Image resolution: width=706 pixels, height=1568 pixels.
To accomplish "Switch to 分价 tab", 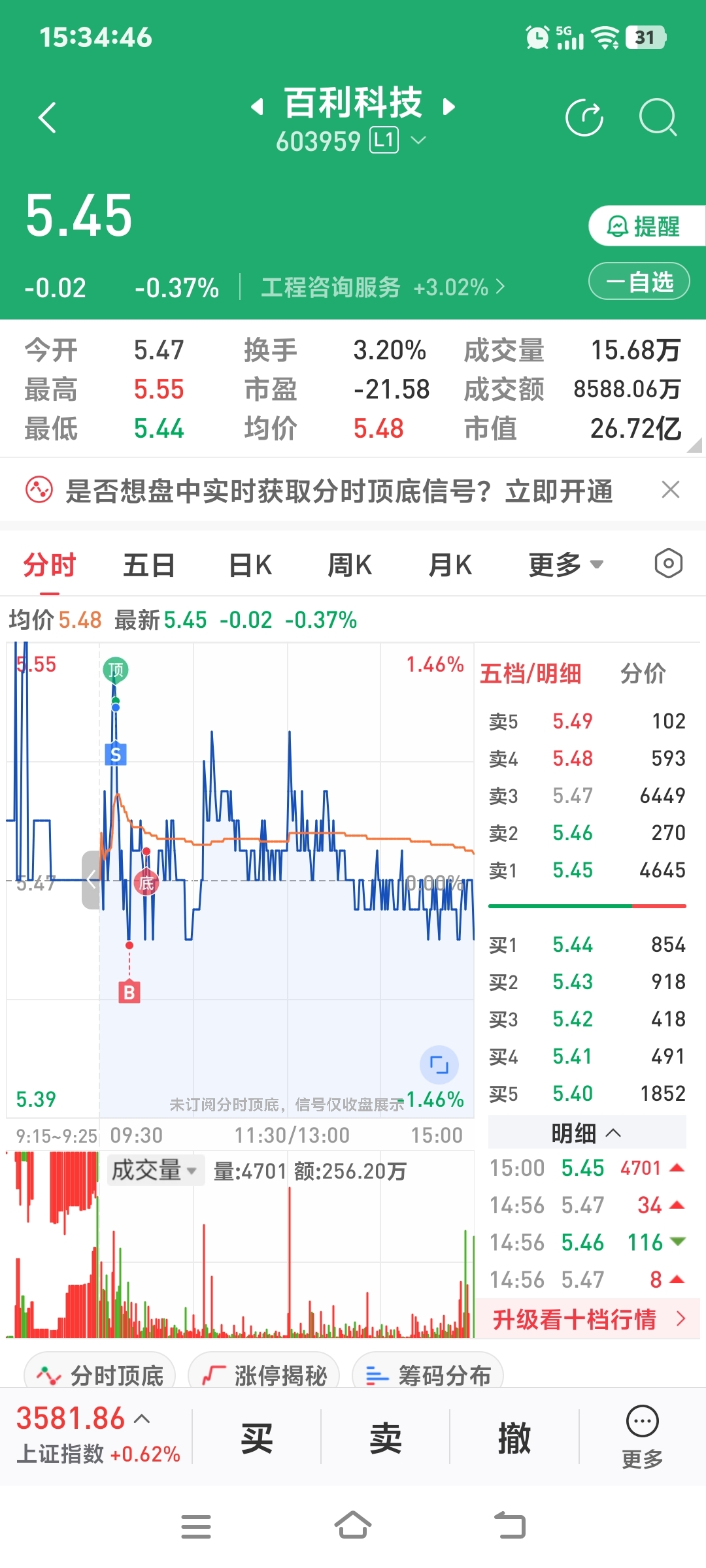I will tap(643, 674).
